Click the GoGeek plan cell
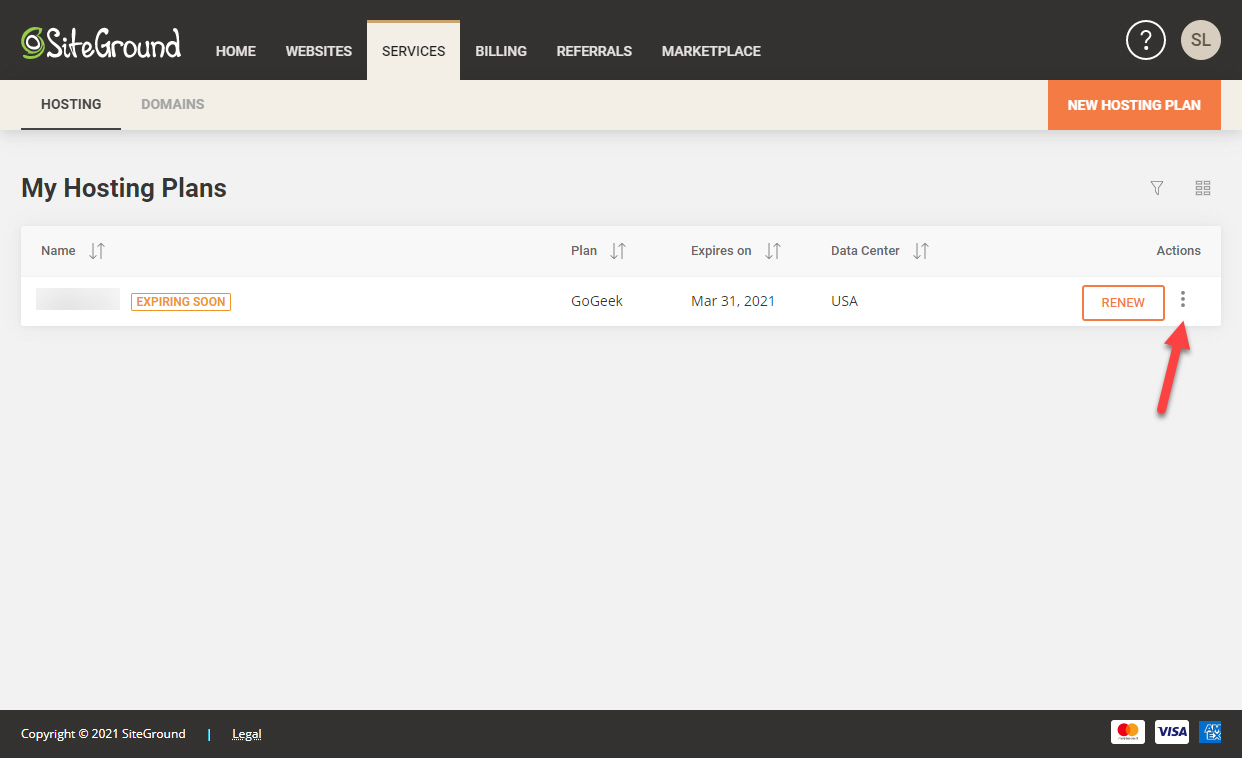 tap(597, 301)
